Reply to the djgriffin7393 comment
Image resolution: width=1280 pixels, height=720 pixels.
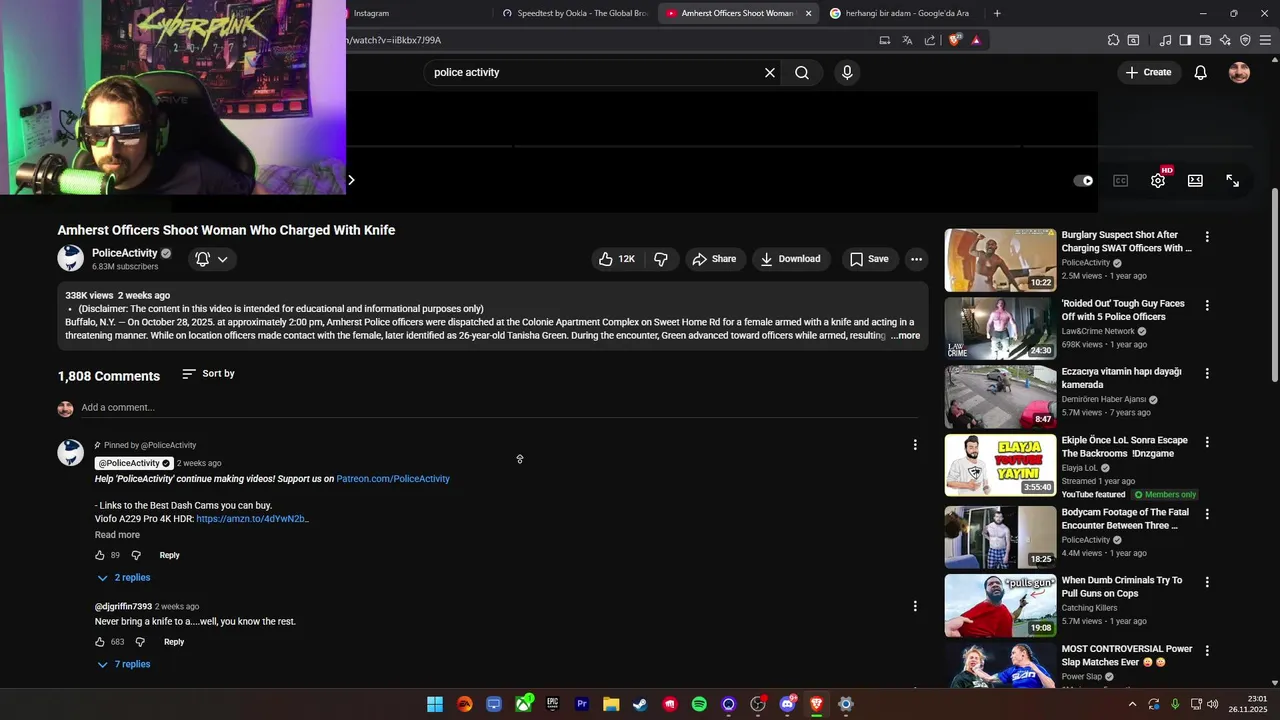click(174, 642)
